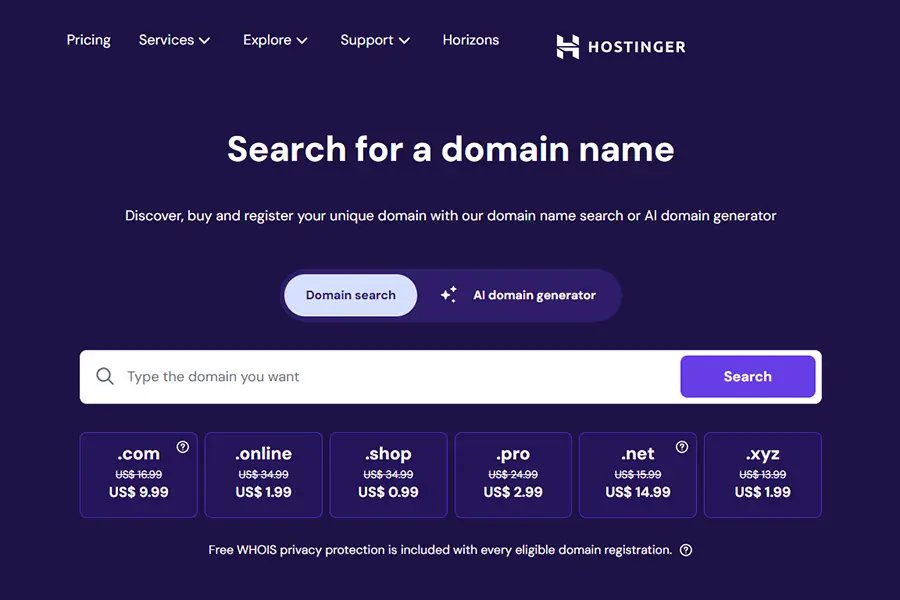Select the Domain search tab
This screenshot has width=900, height=600.
point(351,295)
